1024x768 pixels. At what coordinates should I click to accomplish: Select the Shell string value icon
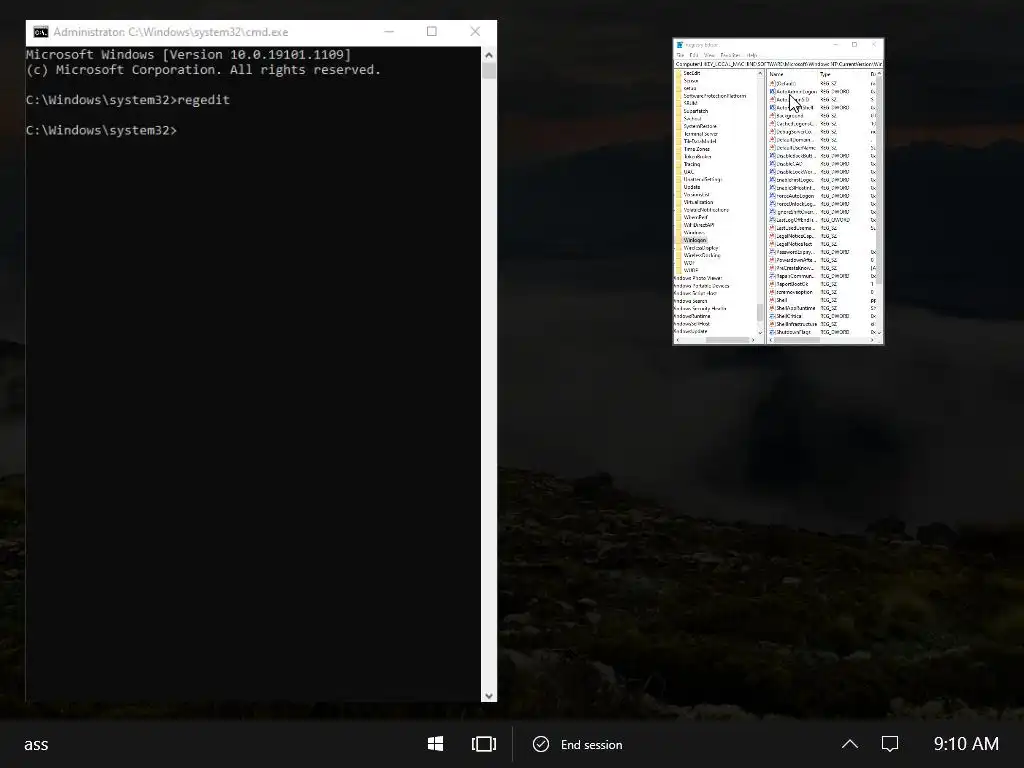coord(772,300)
